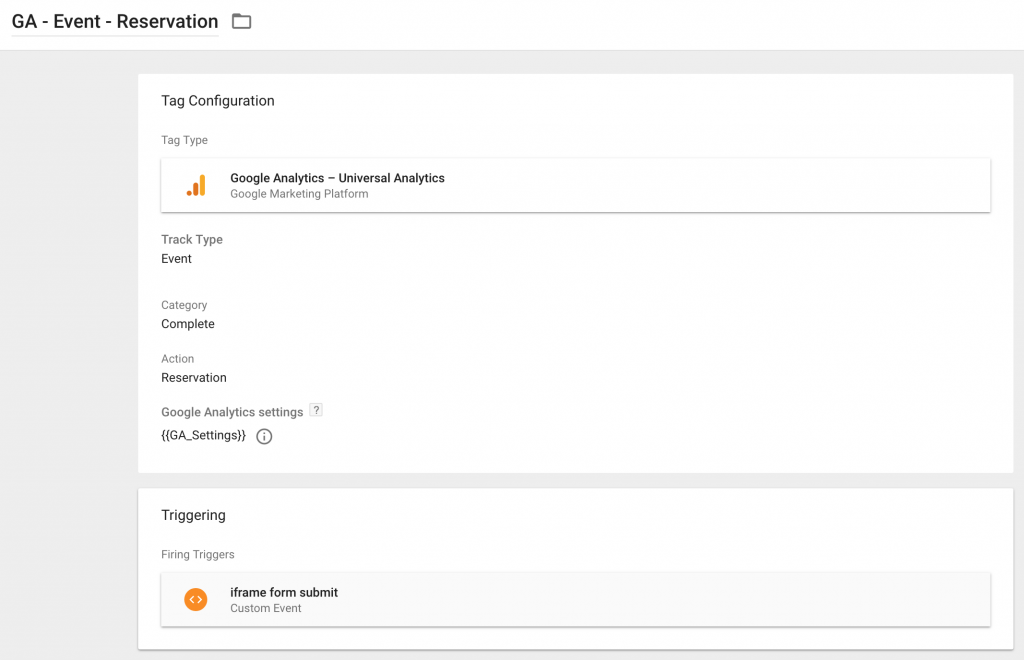Click the orange Custom Event trigger icon

196,599
